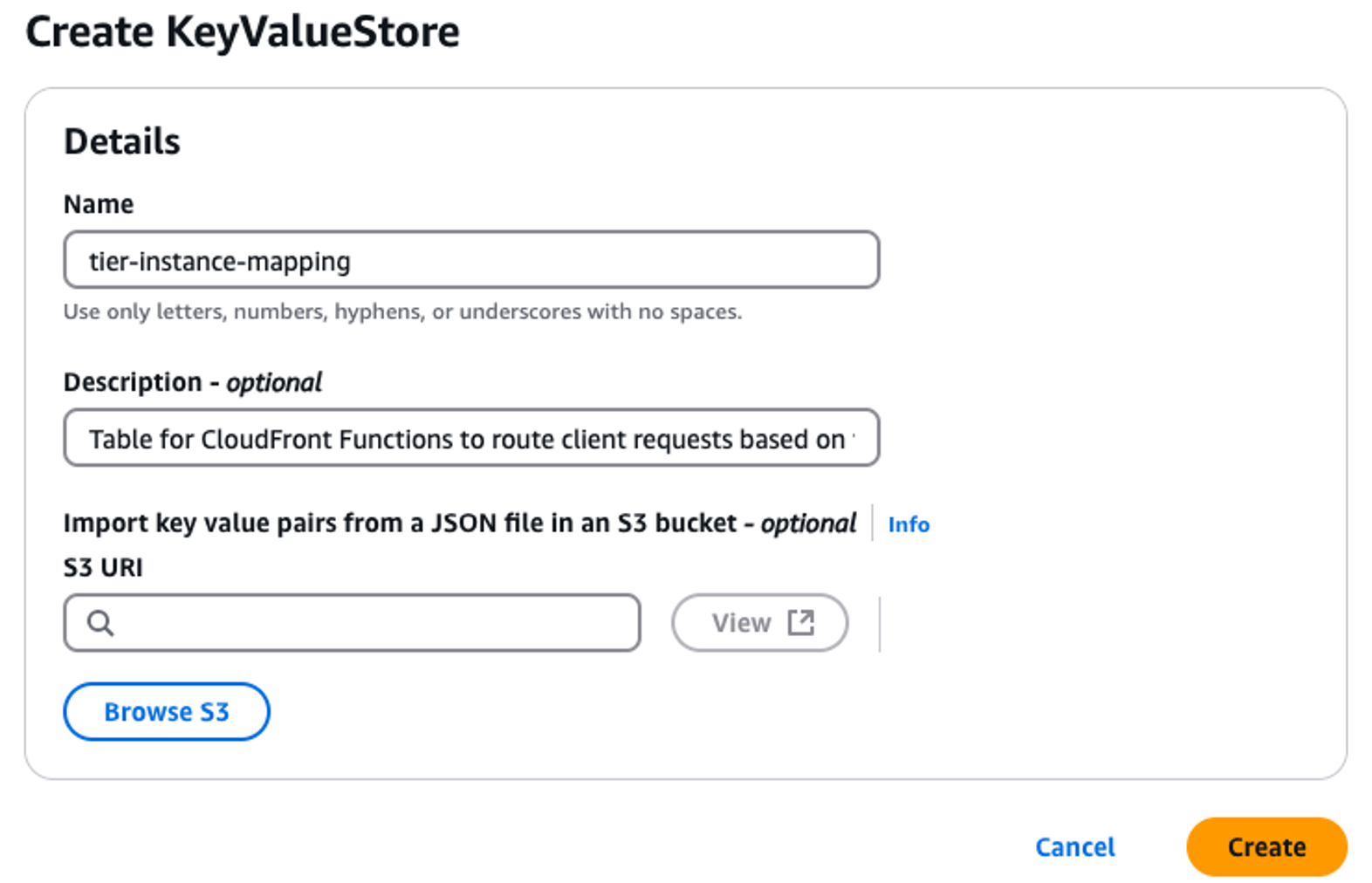Click the search magnifier icon in S3 URI field
The image size is (1372, 883).
pyautogui.click(x=101, y=622)
